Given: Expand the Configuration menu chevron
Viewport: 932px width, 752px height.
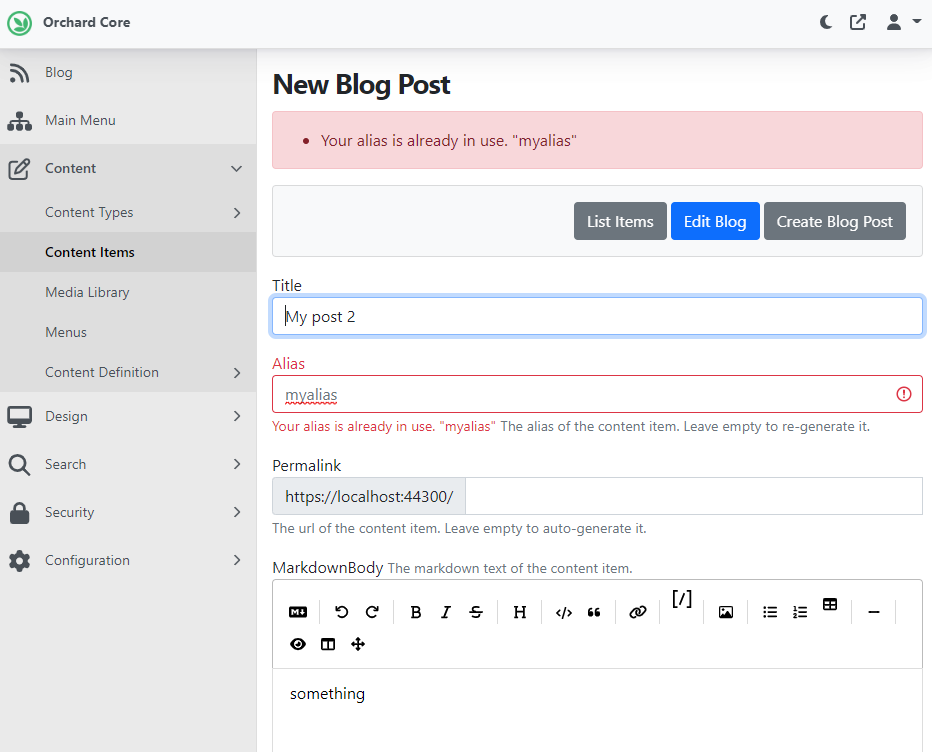Looking at the screenshot, I should (237, 561).
